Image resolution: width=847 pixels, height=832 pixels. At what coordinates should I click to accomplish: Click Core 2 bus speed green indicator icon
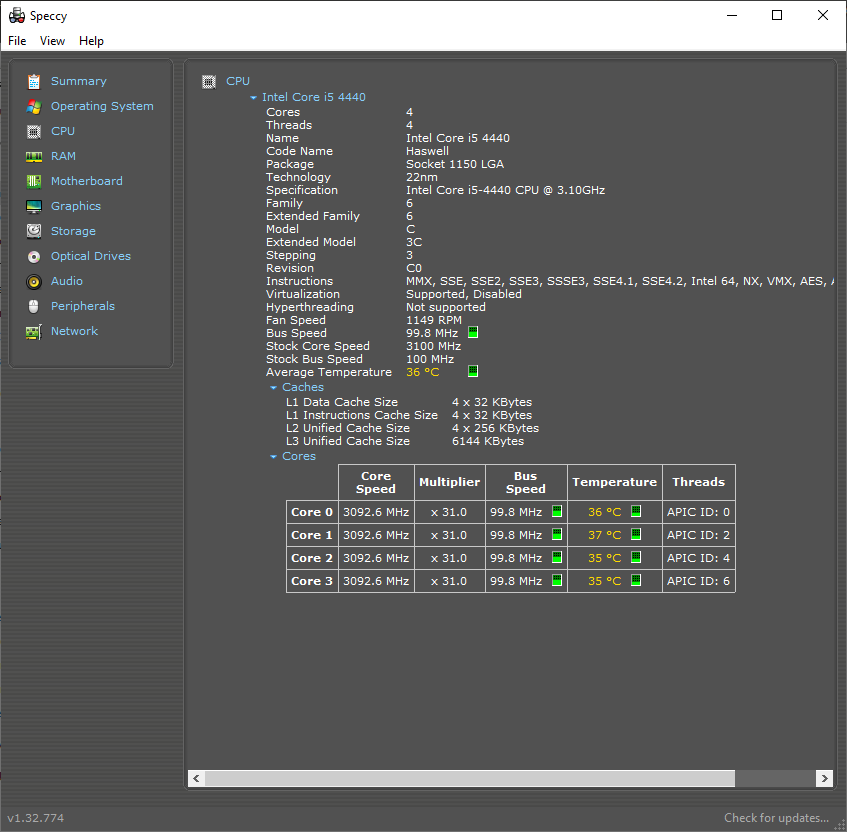pyautogui.click(x=557, y=557)
